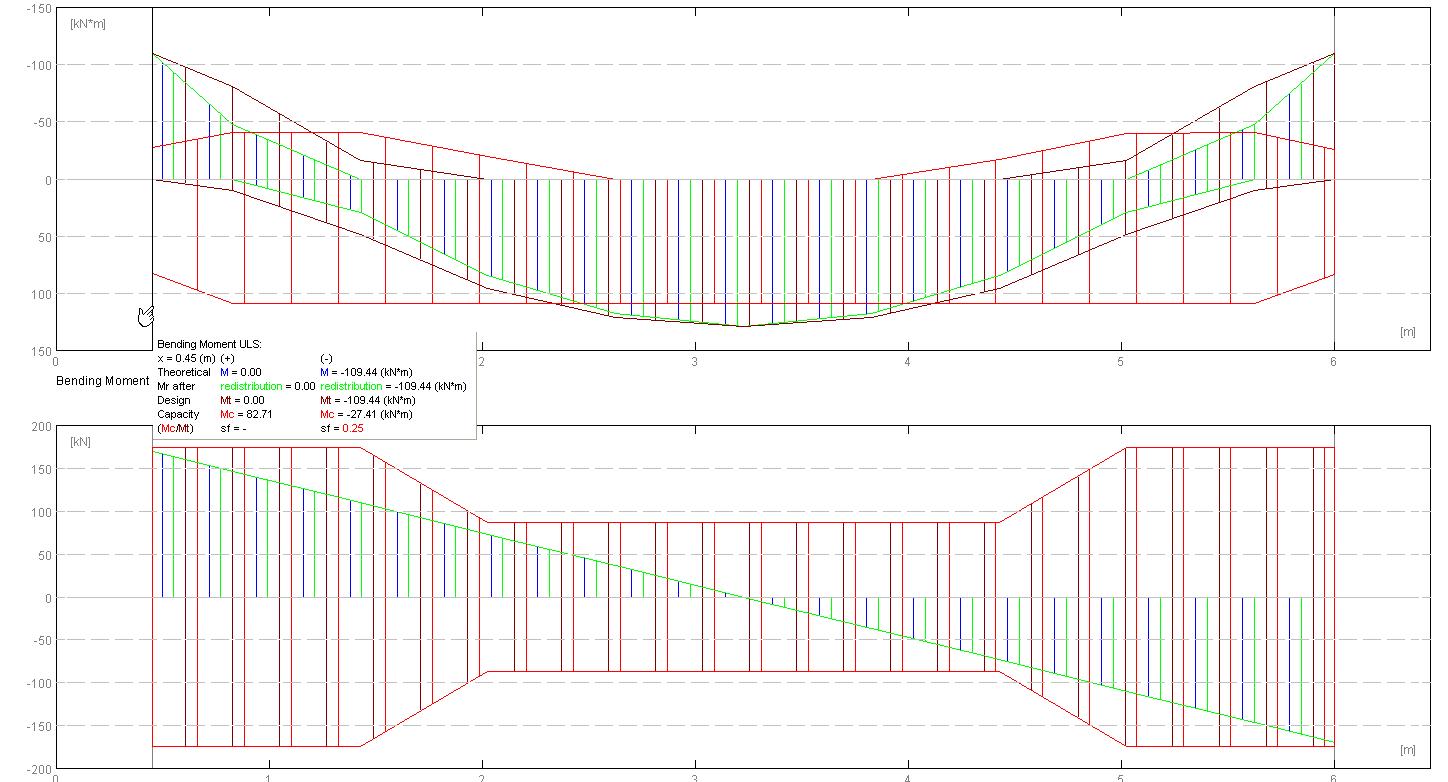Screen dimensions: 1448x782
Task: Click the '6' x-axis label of moment chart
Action: click(1334, 361)
